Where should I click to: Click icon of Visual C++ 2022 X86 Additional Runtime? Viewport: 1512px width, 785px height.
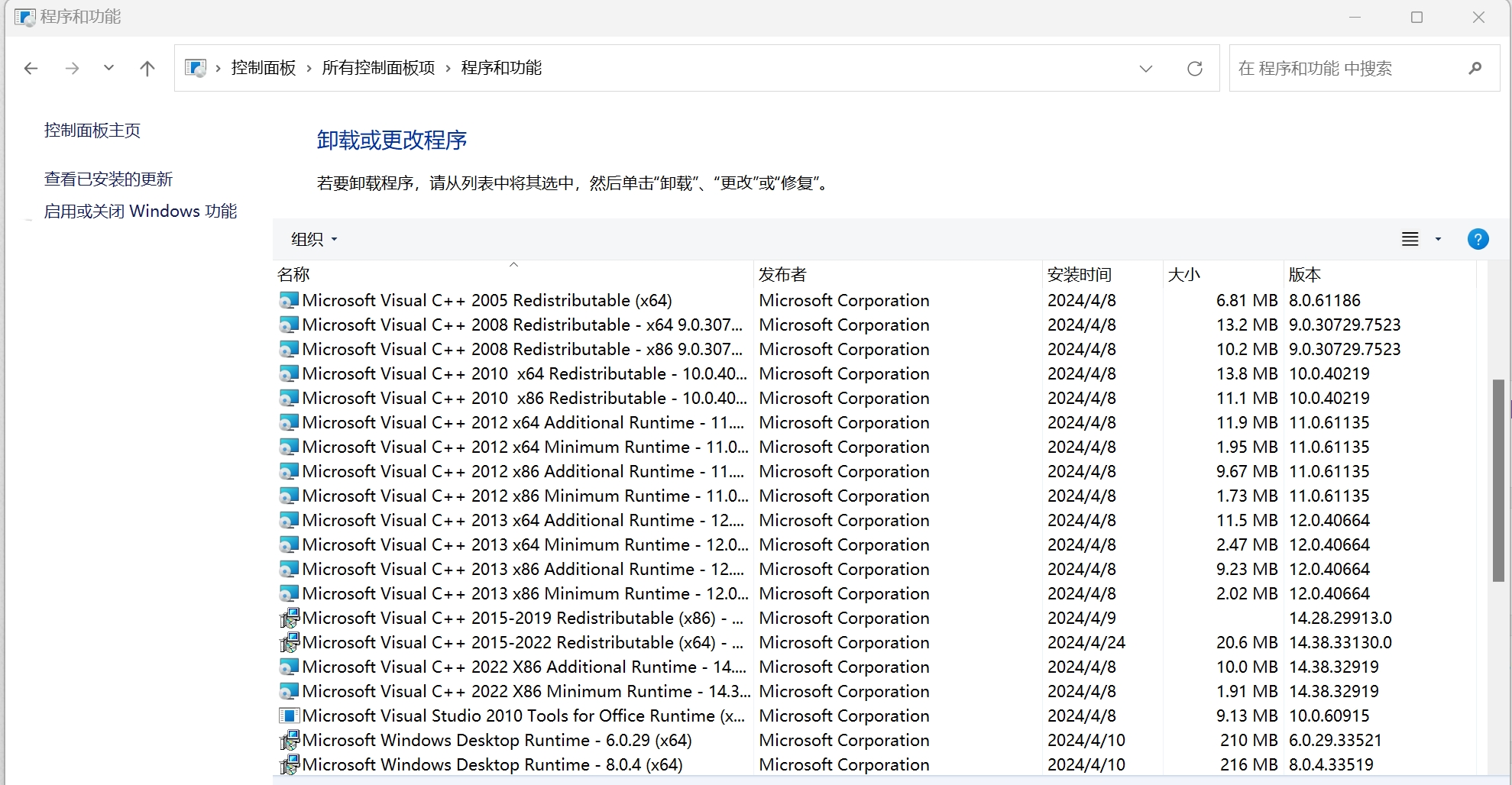click(x=289, y=667)
